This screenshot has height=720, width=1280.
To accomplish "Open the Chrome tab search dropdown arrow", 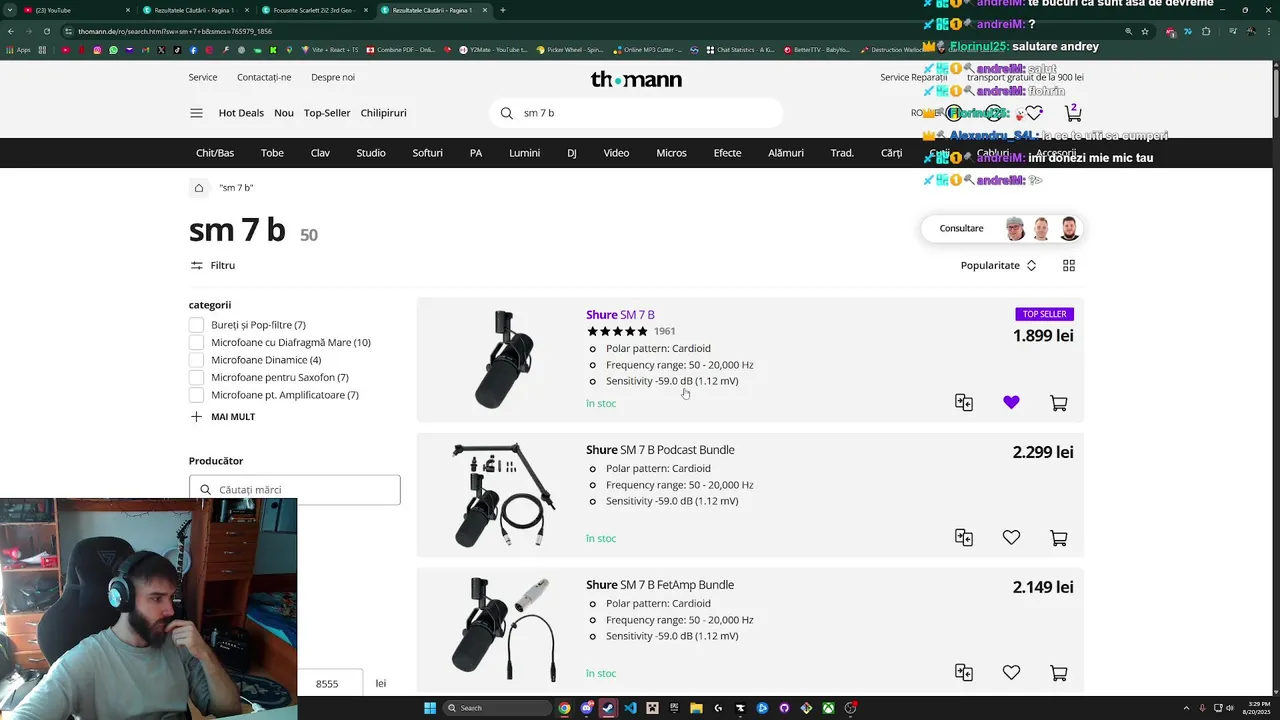I will 10,10.
